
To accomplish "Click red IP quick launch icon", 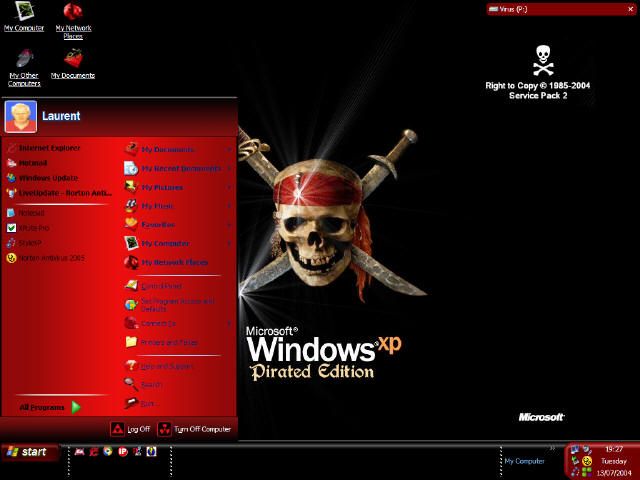I will pos(122,451).
